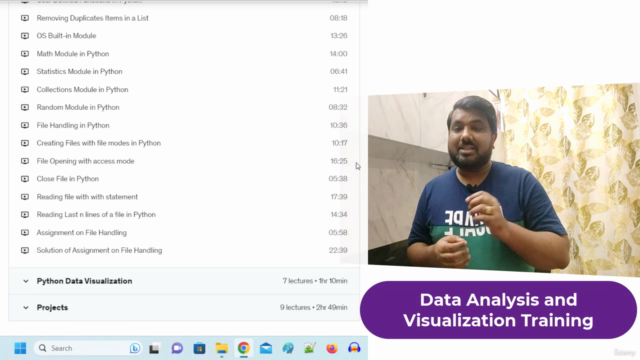
Task: Click video icon beside Creating Files with file modes
Action: (x=25, y=143)
